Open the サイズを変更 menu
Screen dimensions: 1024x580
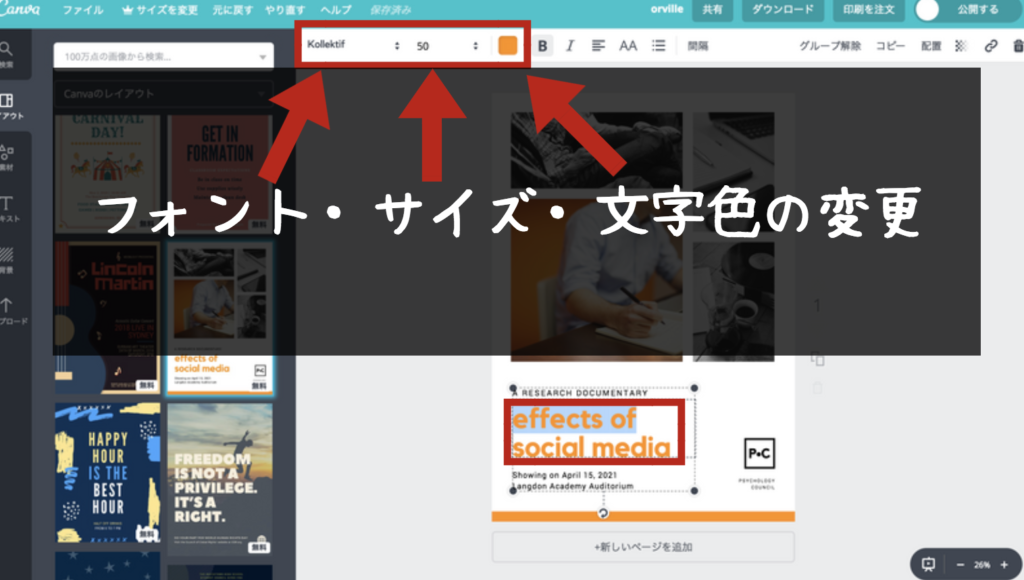click(160, 10)
